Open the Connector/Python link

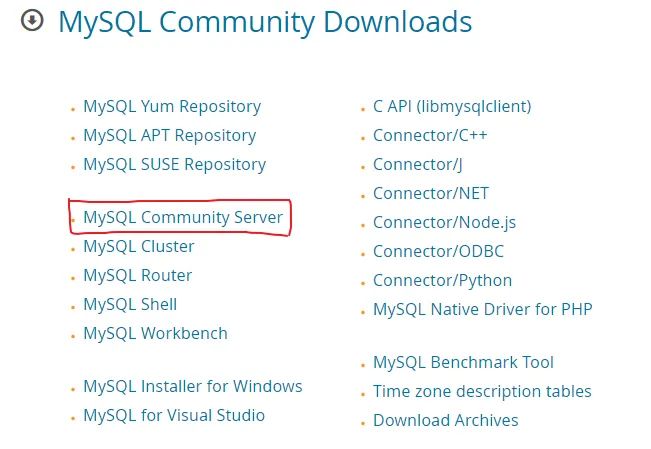point(443,281)
